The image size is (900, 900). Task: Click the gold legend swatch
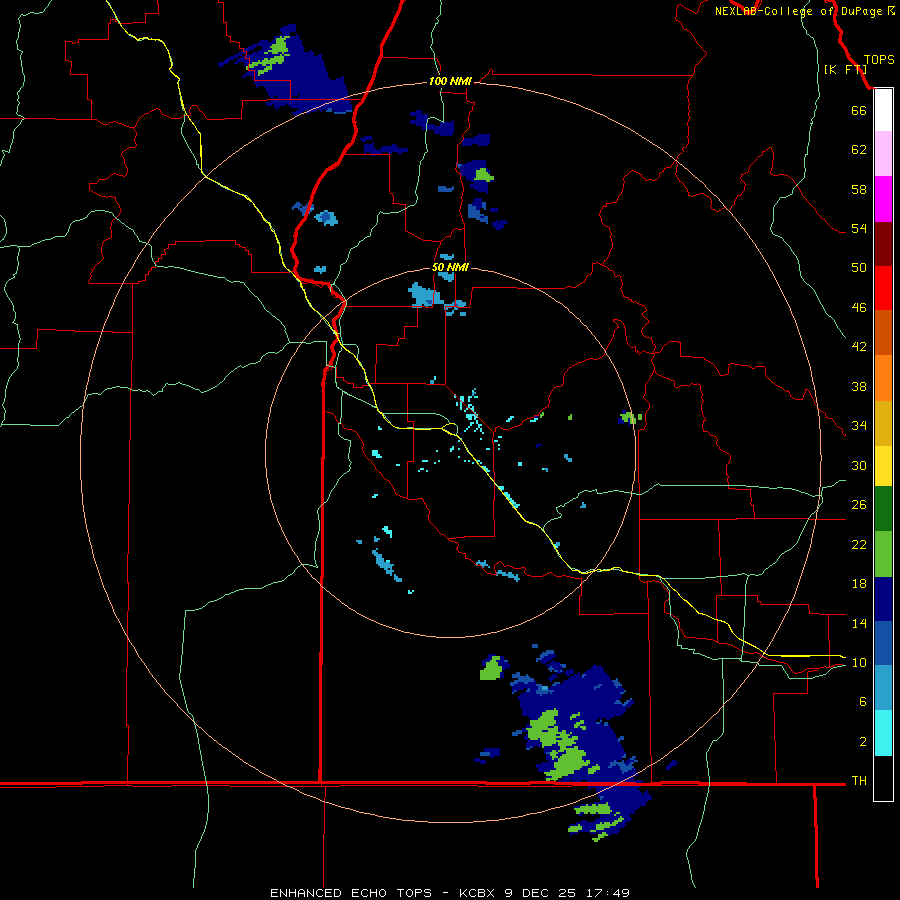click(x=883, y=424)
